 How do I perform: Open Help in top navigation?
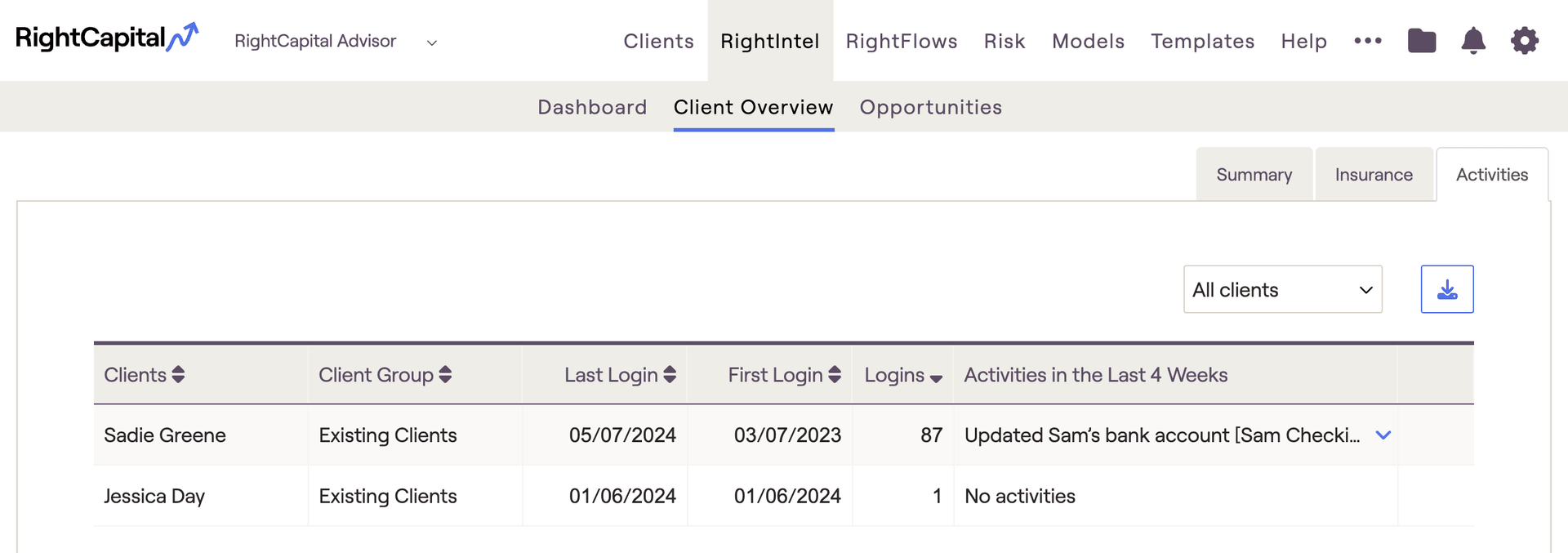pyautogui.click(x=1304, y=41)
